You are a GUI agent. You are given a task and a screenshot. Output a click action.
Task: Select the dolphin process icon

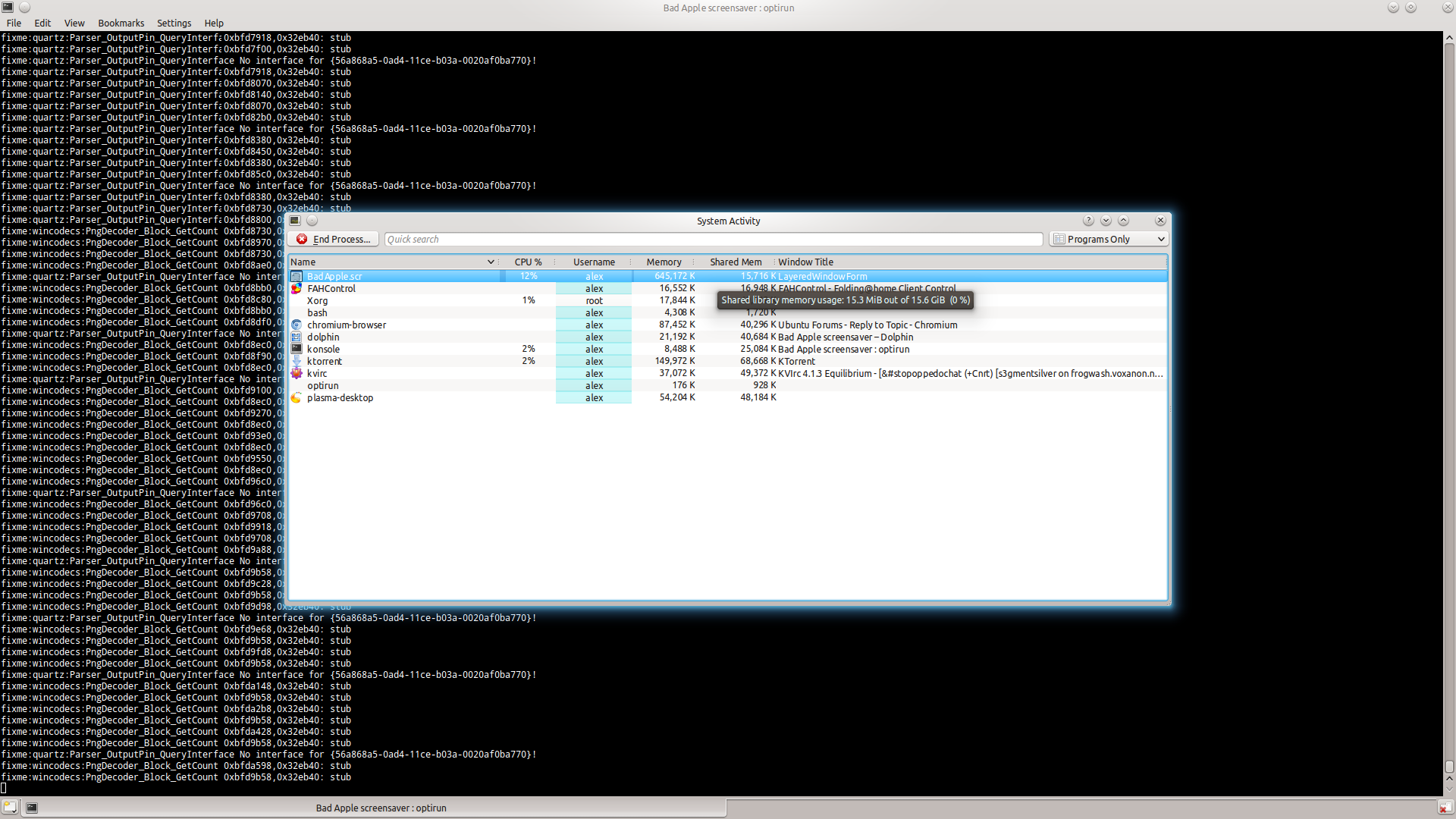pyautogui.click(x=297, y=337)
